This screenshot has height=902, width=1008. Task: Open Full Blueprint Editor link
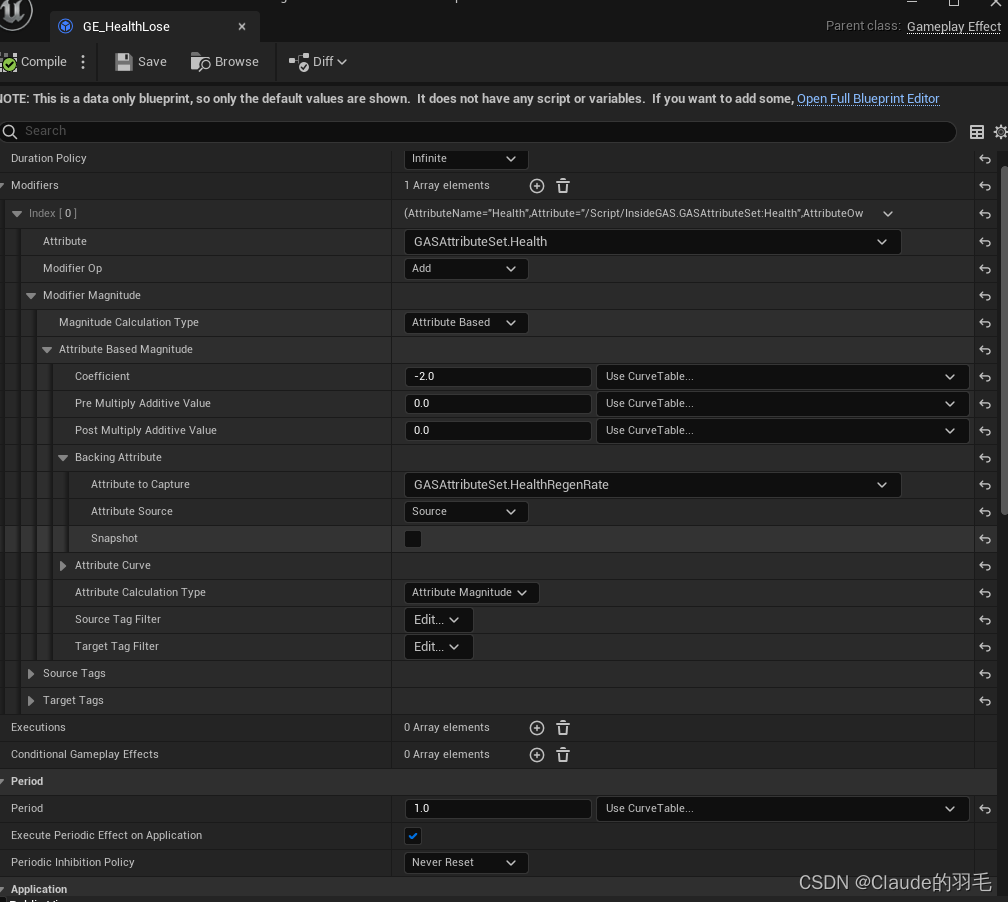868,98
